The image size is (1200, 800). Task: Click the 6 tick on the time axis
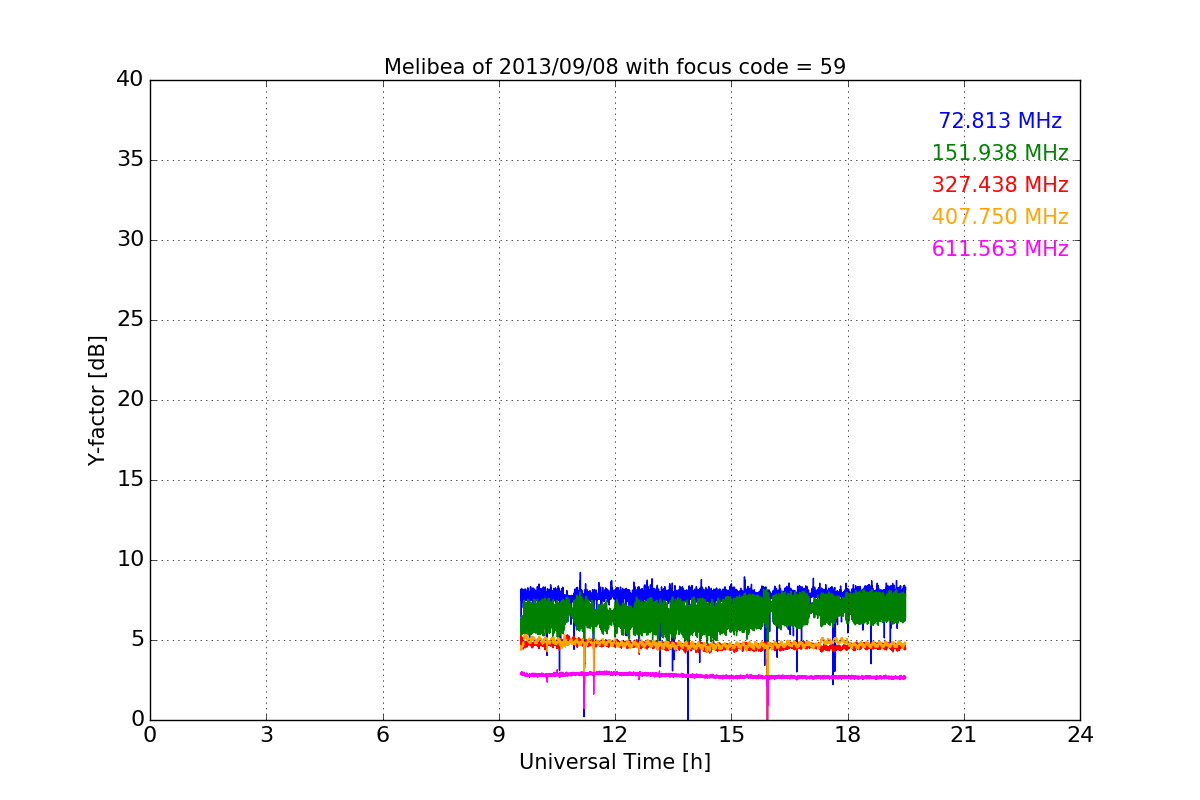coord(382,735)
